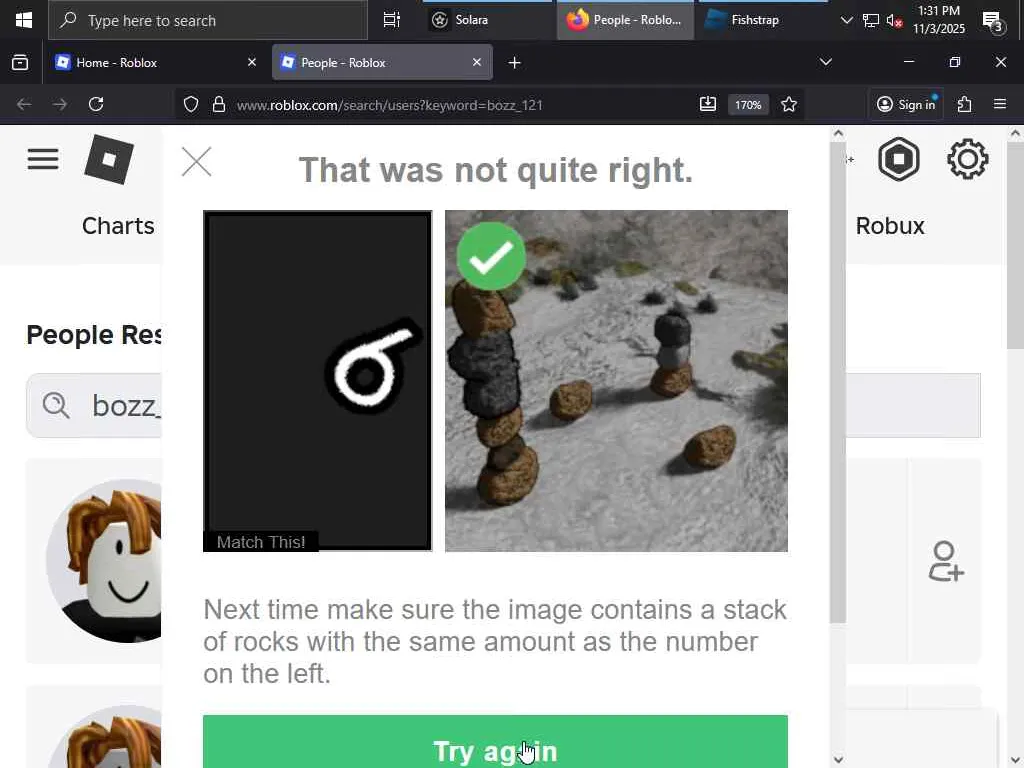This screenshot has height=768, width=1024.
Task: Open a new browser tab
Action: coord(515,63)
